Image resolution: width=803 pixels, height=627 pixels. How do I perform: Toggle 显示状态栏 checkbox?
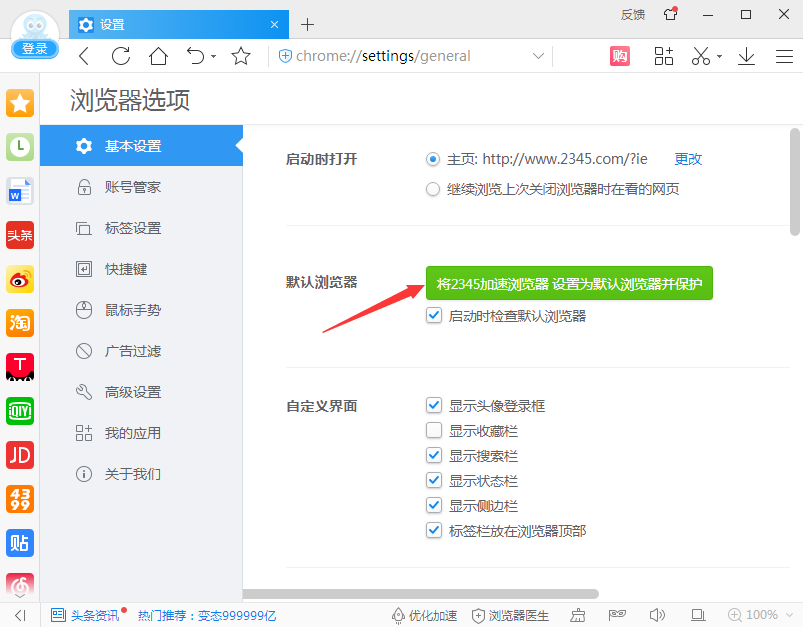point(434,480)
